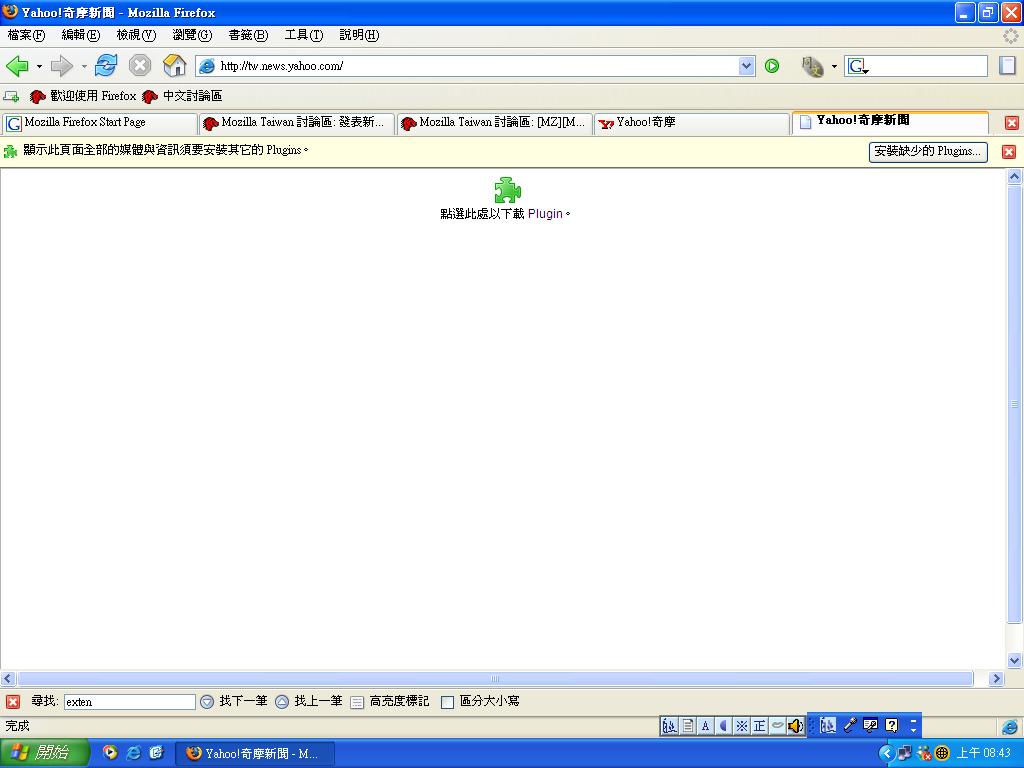Click the Find Previous (找上一筆) arrow icon
Screen dimensions: 1024x768
282,702
